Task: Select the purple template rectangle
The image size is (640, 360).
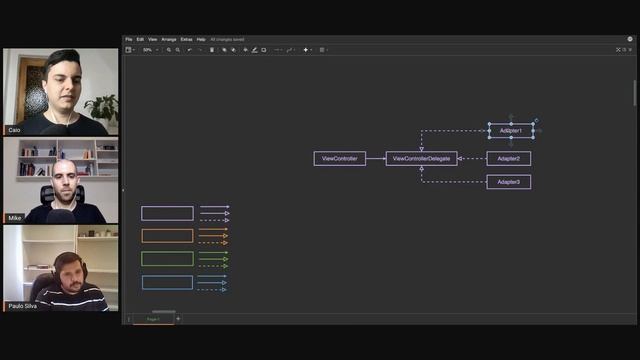Action: (167, 213)
